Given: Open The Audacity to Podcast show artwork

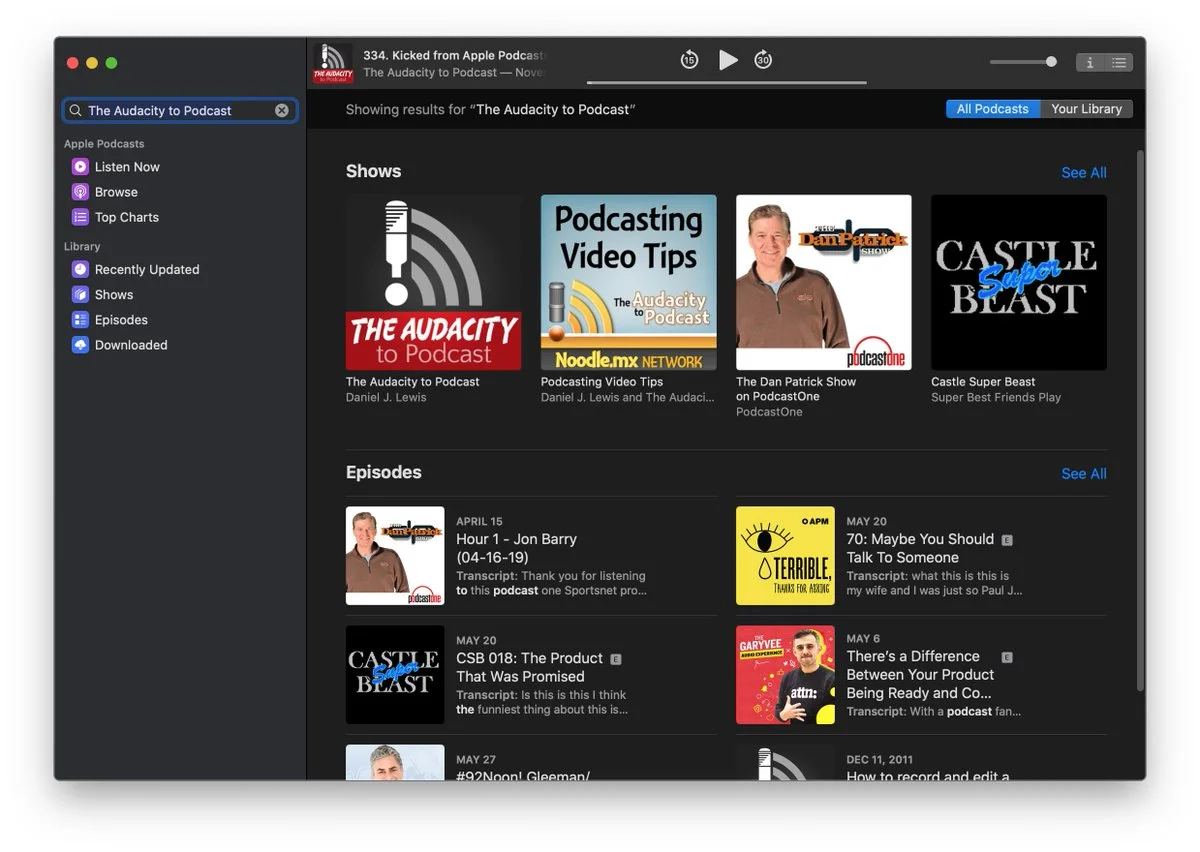Looking at the screenshot, I should (433, 282).
